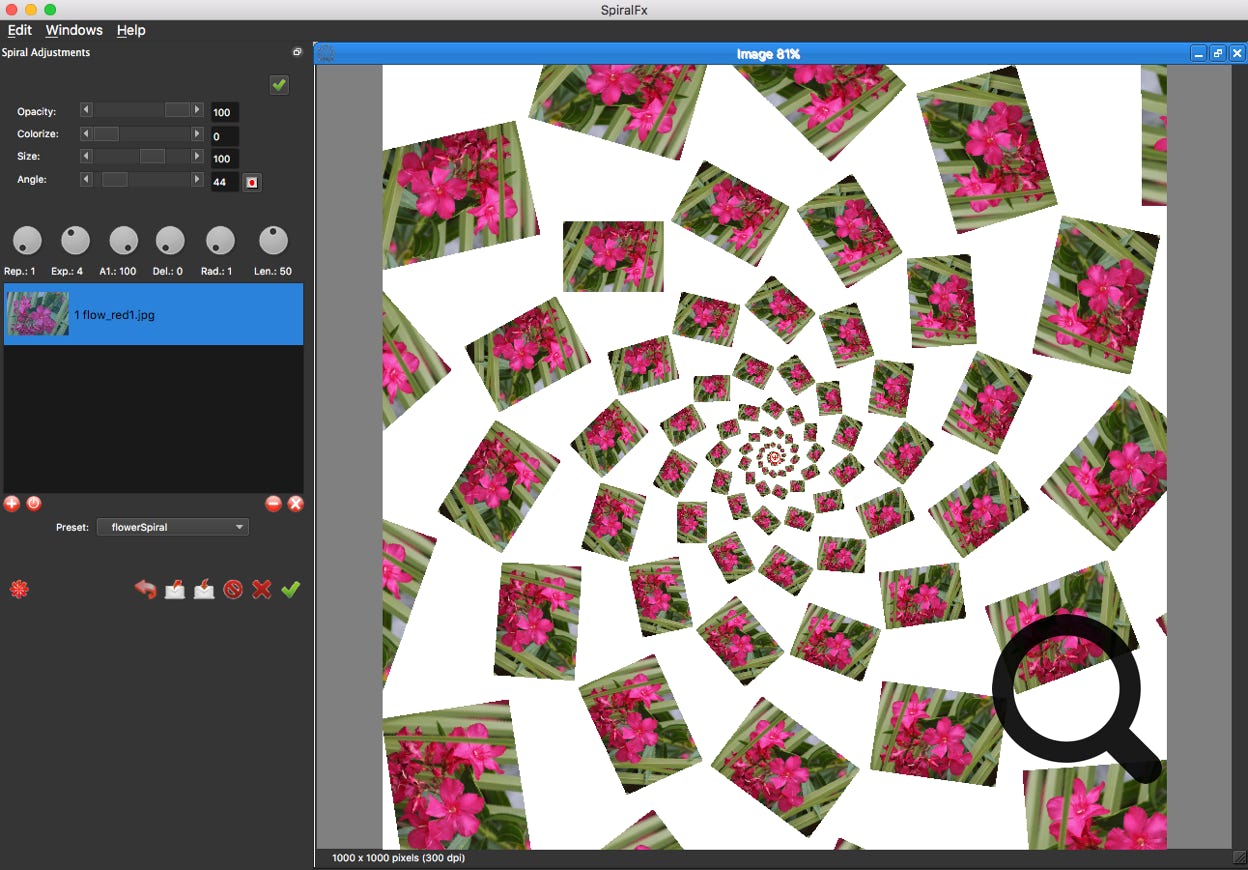Image resolution: width=1248 pixels, height=870 pixels.
Task: Select the flow_red1.jpg thumbnail
Action: (38, 314)
